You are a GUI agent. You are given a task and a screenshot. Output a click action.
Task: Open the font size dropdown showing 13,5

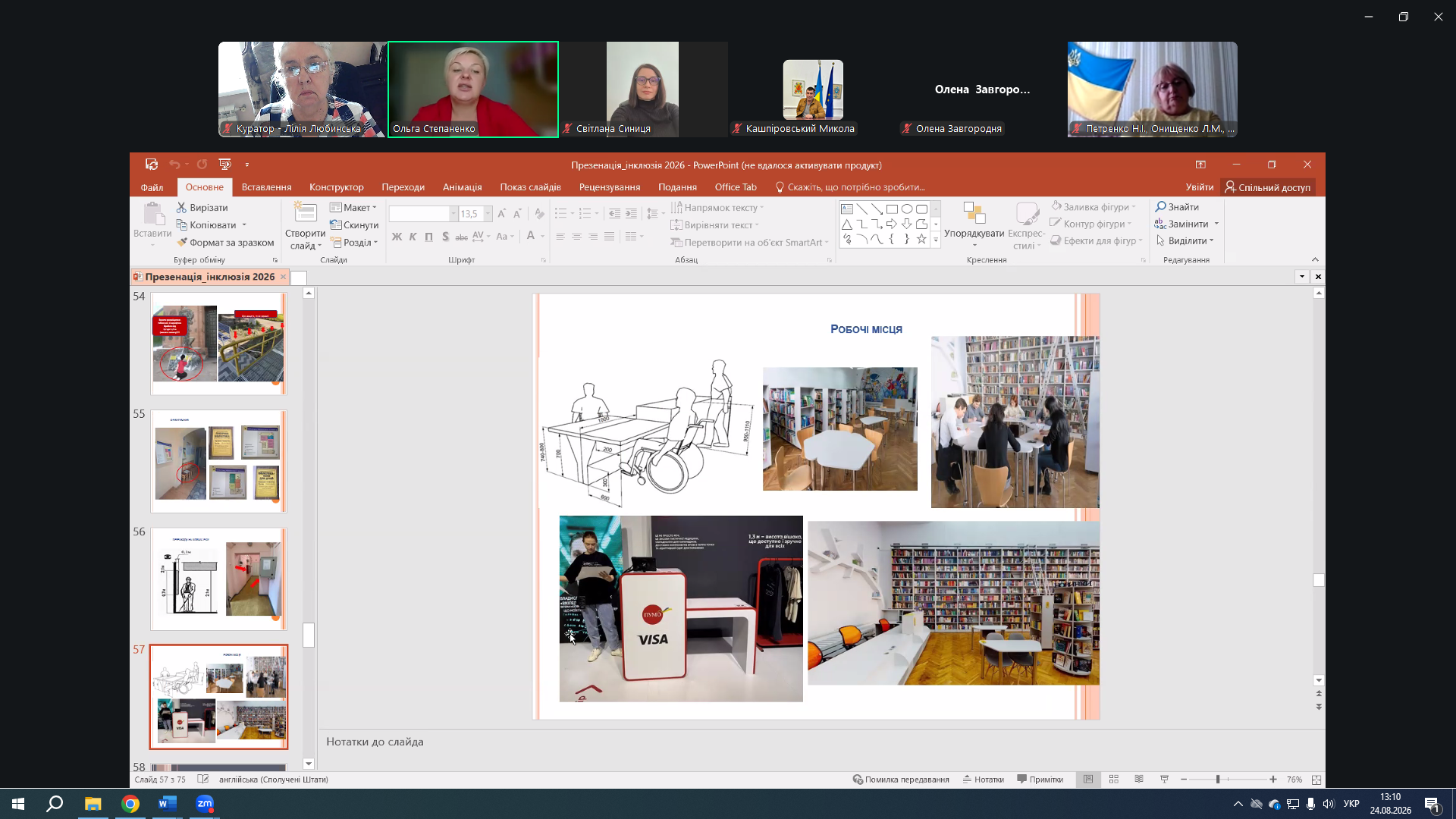click(488, 214)
